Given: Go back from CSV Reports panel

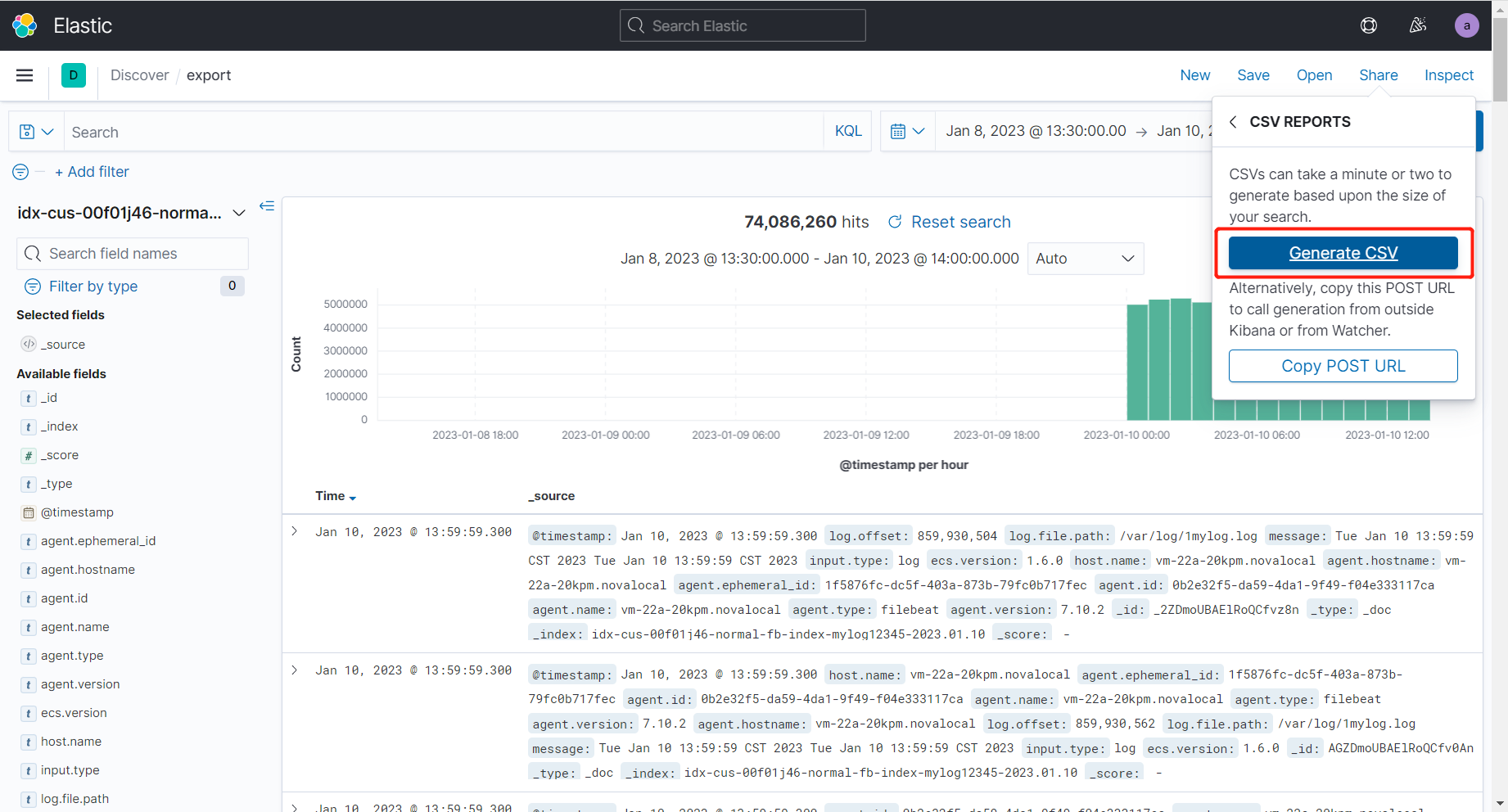Looking at the screenshot, I should tap(1233, 122).
